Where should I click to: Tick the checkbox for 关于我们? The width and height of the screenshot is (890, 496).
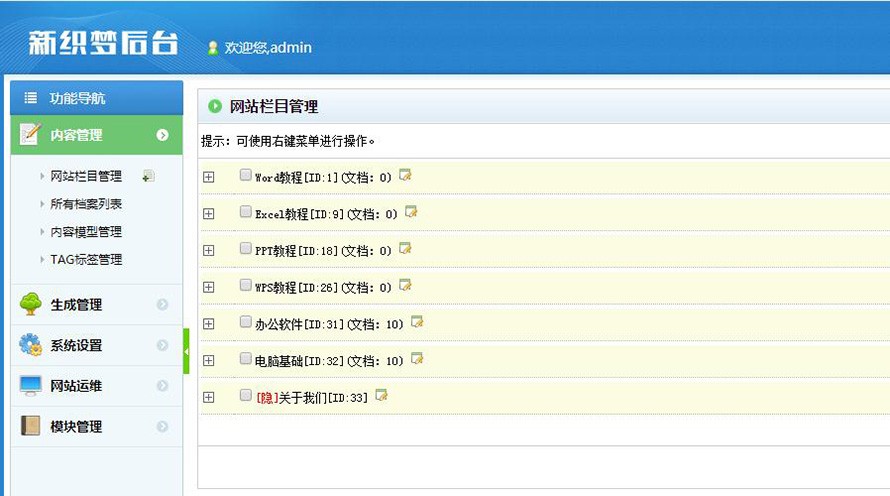click(245, 395)
